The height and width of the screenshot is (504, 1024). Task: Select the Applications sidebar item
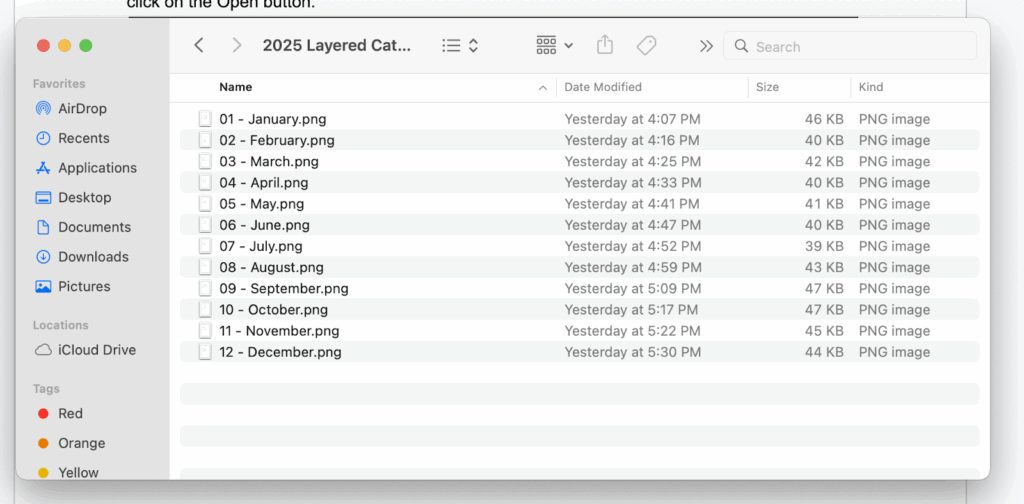coord(96,168)
